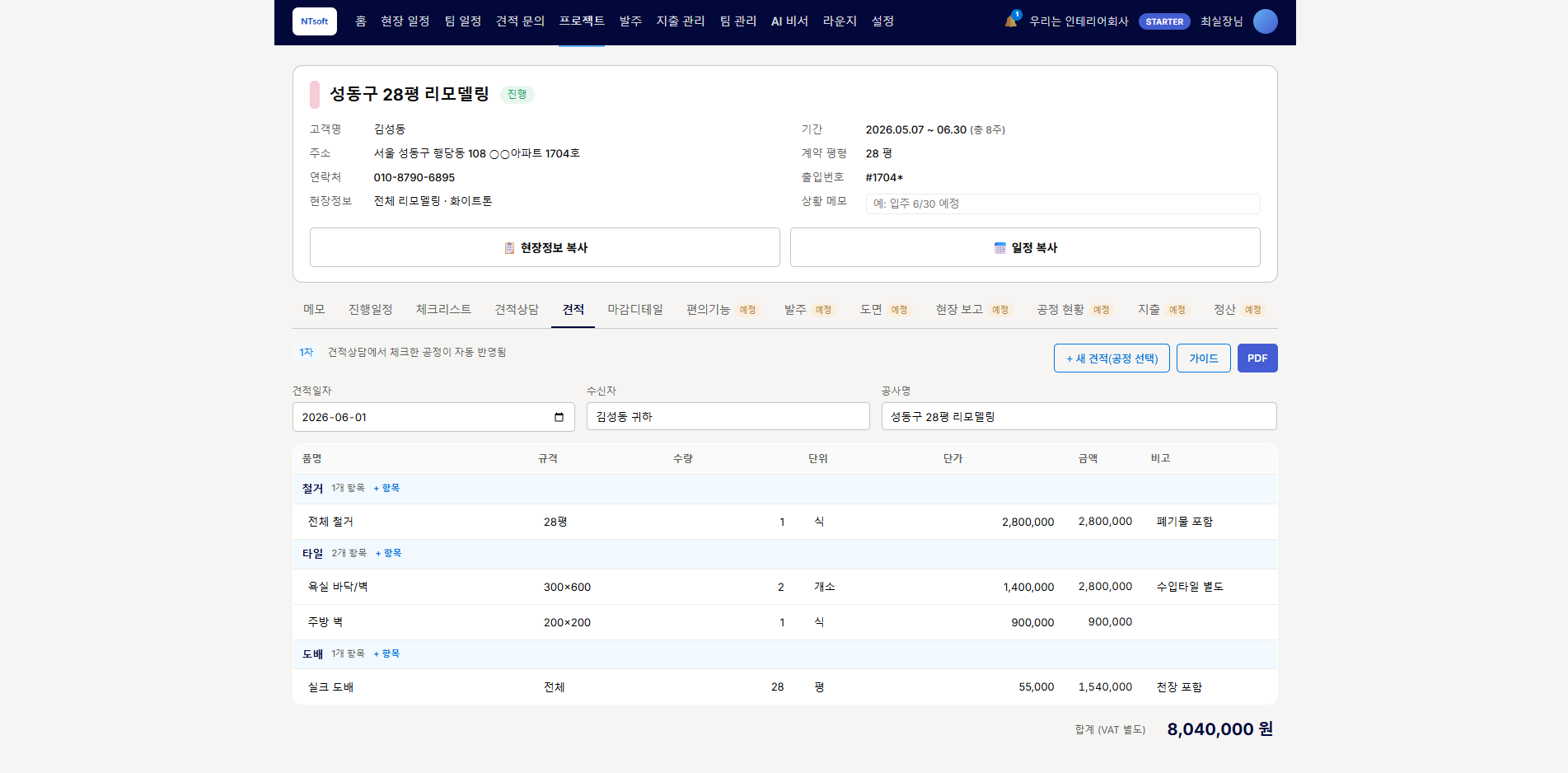Switch to the 메모 tab
The image size is (1568, 773).
point(314,310)
